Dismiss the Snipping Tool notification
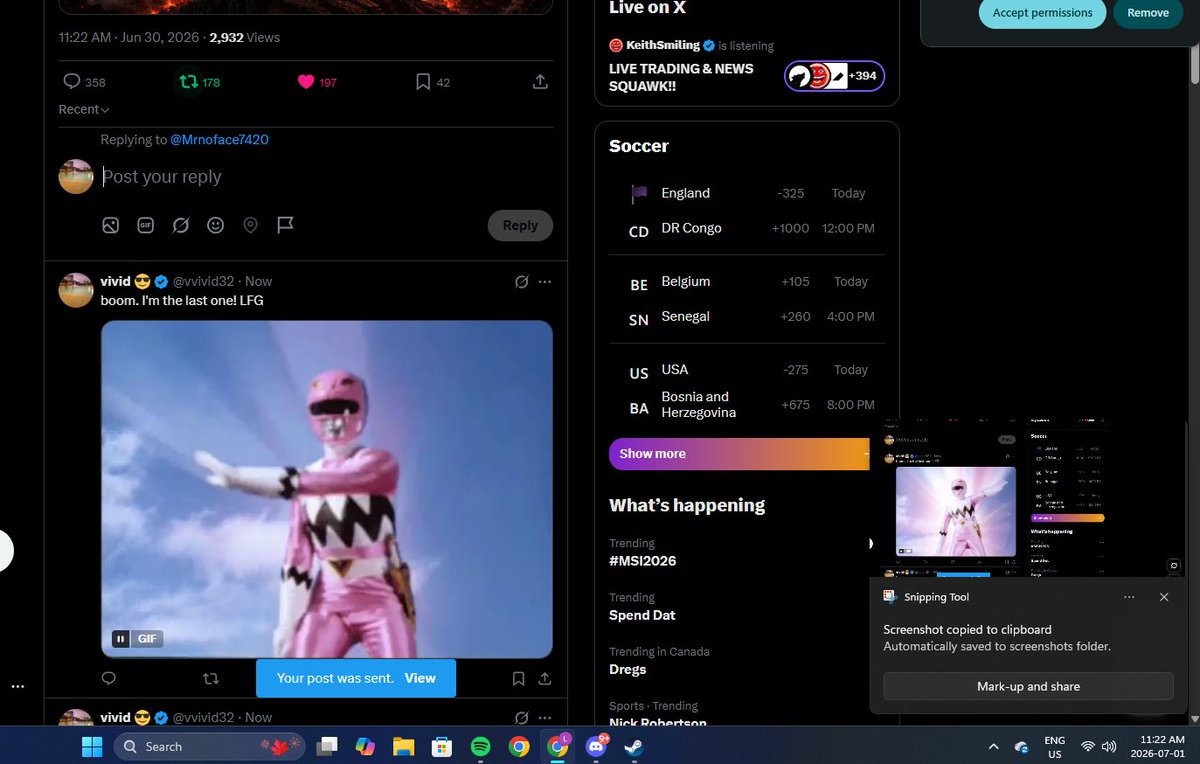The width and height of the screenshot is (1200, 764). [1164, 597]
